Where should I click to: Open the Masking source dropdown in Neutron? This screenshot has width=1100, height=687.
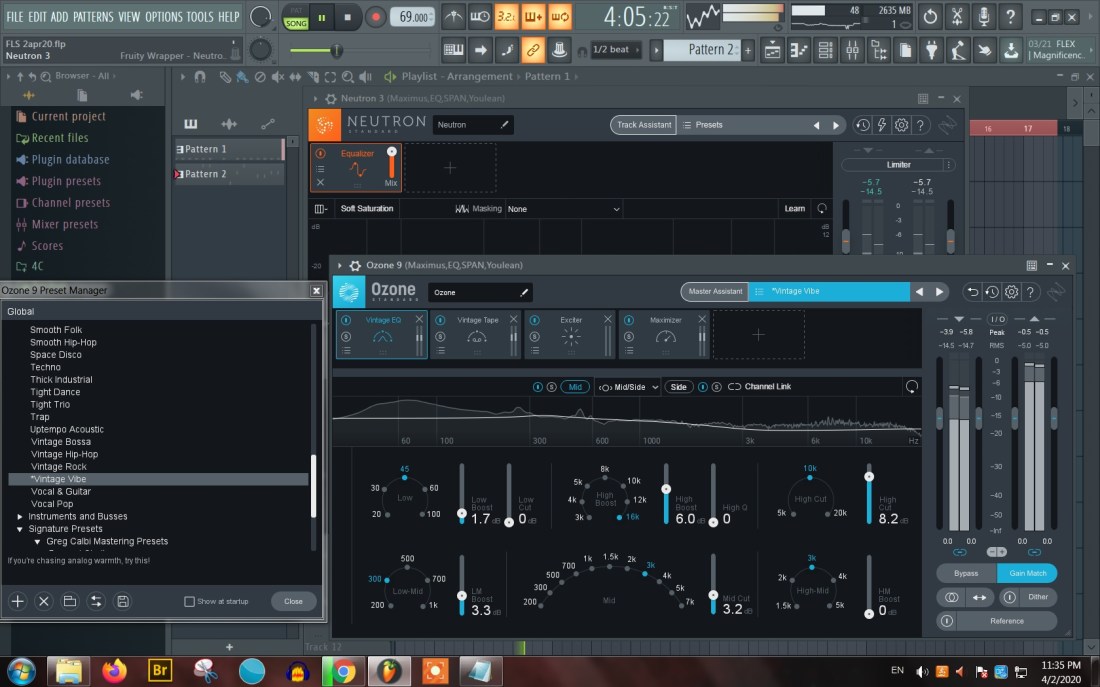[x=563, y=209]
